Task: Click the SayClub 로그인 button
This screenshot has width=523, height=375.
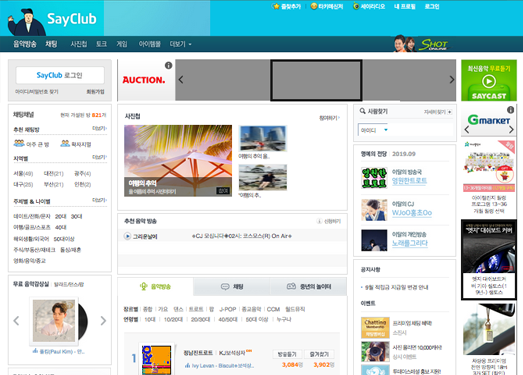Action: point(60,75)
